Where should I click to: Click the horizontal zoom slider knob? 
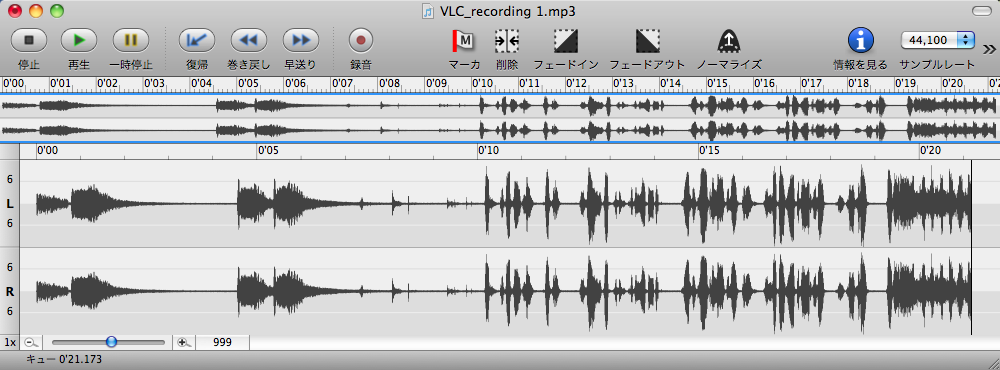tap(112, 342)
